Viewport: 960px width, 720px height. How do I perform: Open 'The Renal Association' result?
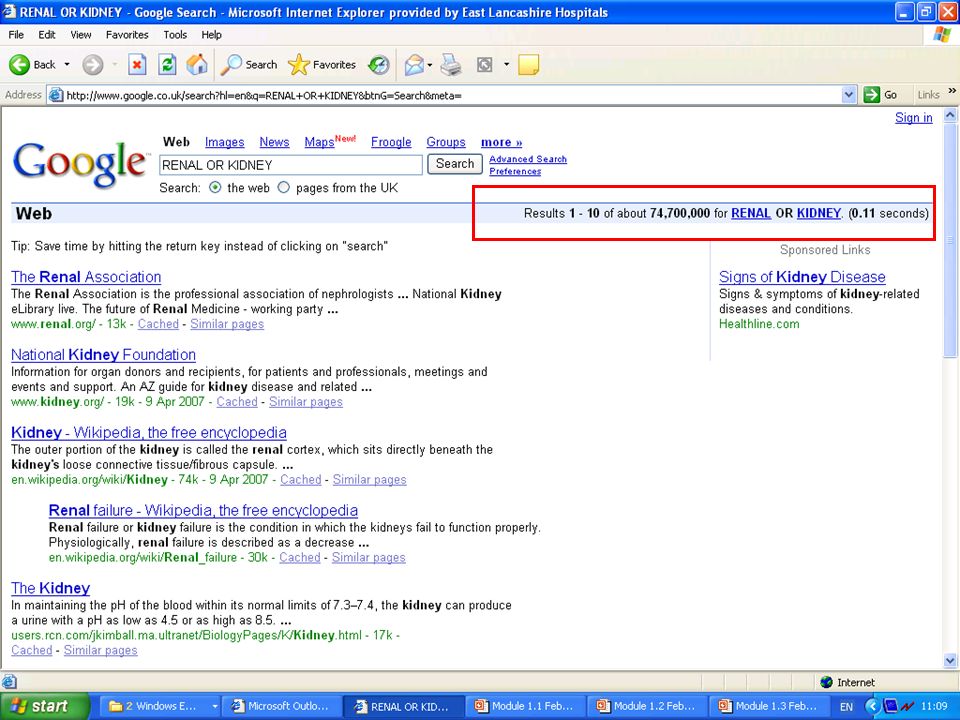tap(86, 277)
